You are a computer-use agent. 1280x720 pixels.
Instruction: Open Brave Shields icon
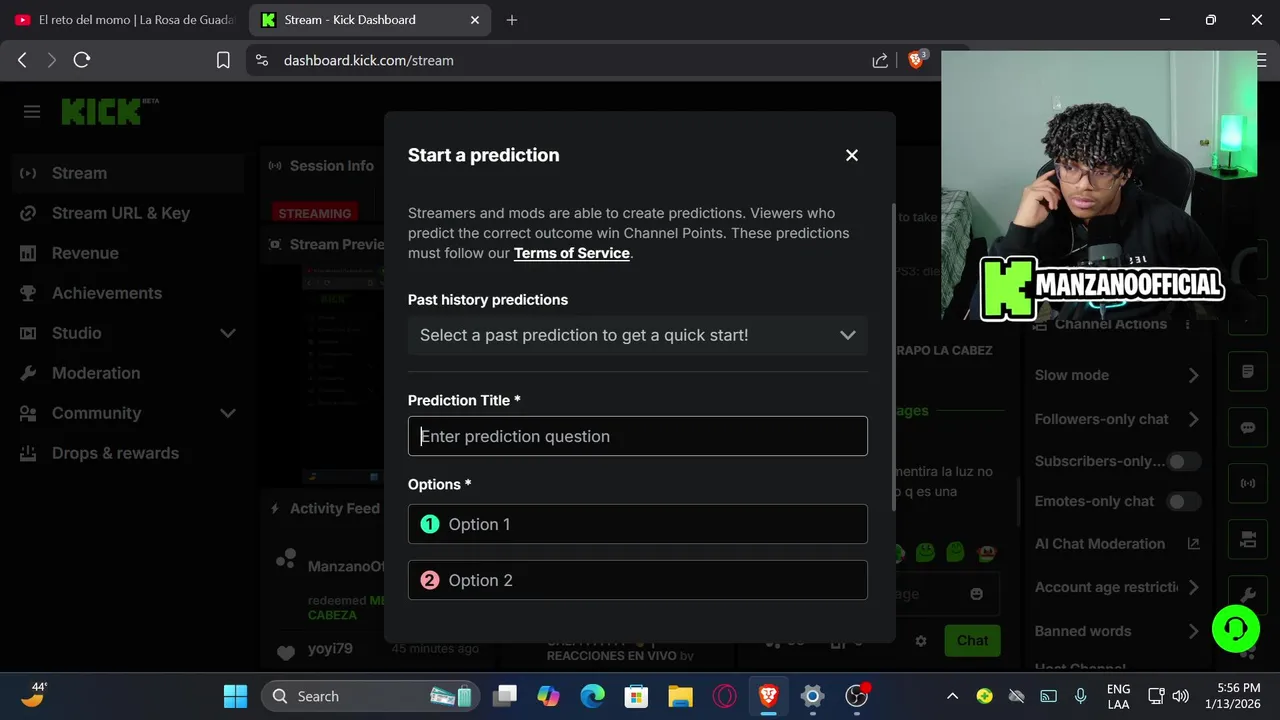[916, 60]
